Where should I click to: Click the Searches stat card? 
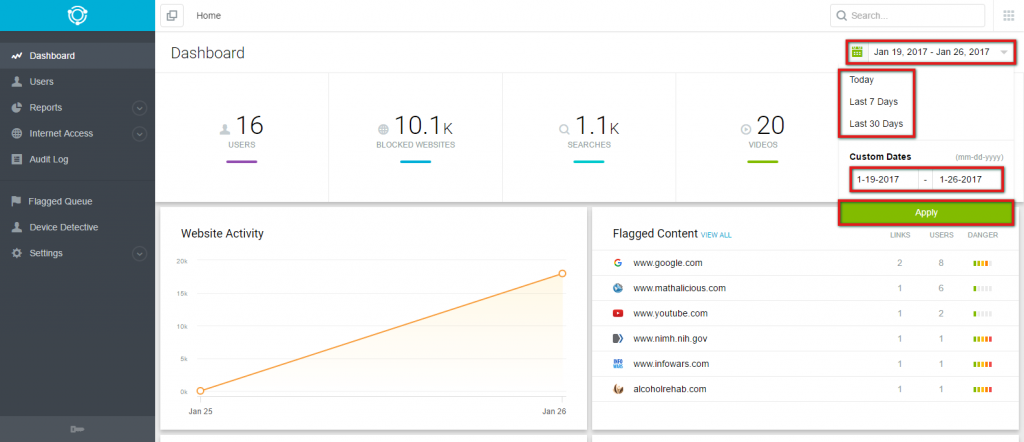pos(589,137)
